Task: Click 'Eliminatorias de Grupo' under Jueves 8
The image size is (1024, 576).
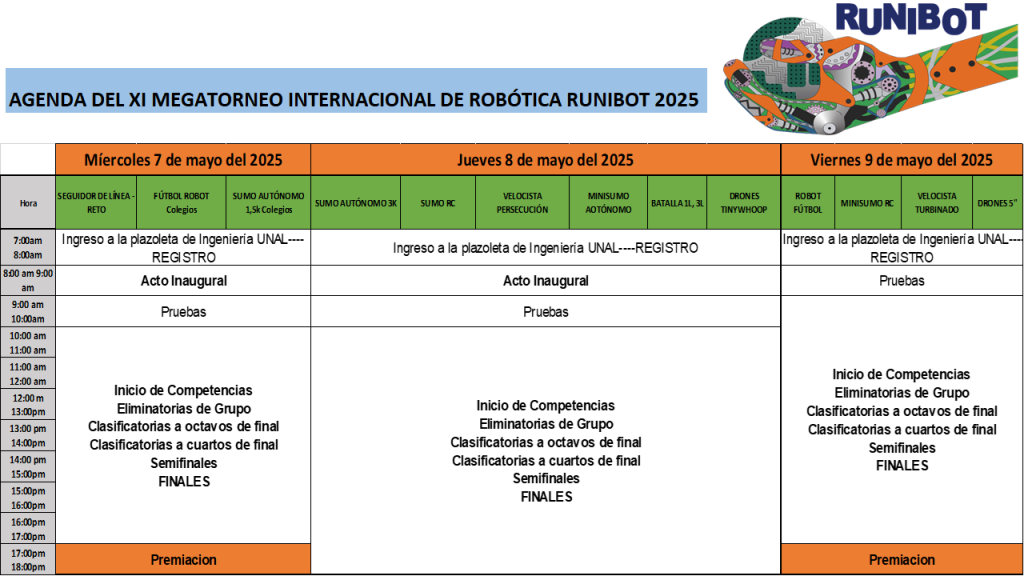Action: pyautogui.click(x=546, y=424)
